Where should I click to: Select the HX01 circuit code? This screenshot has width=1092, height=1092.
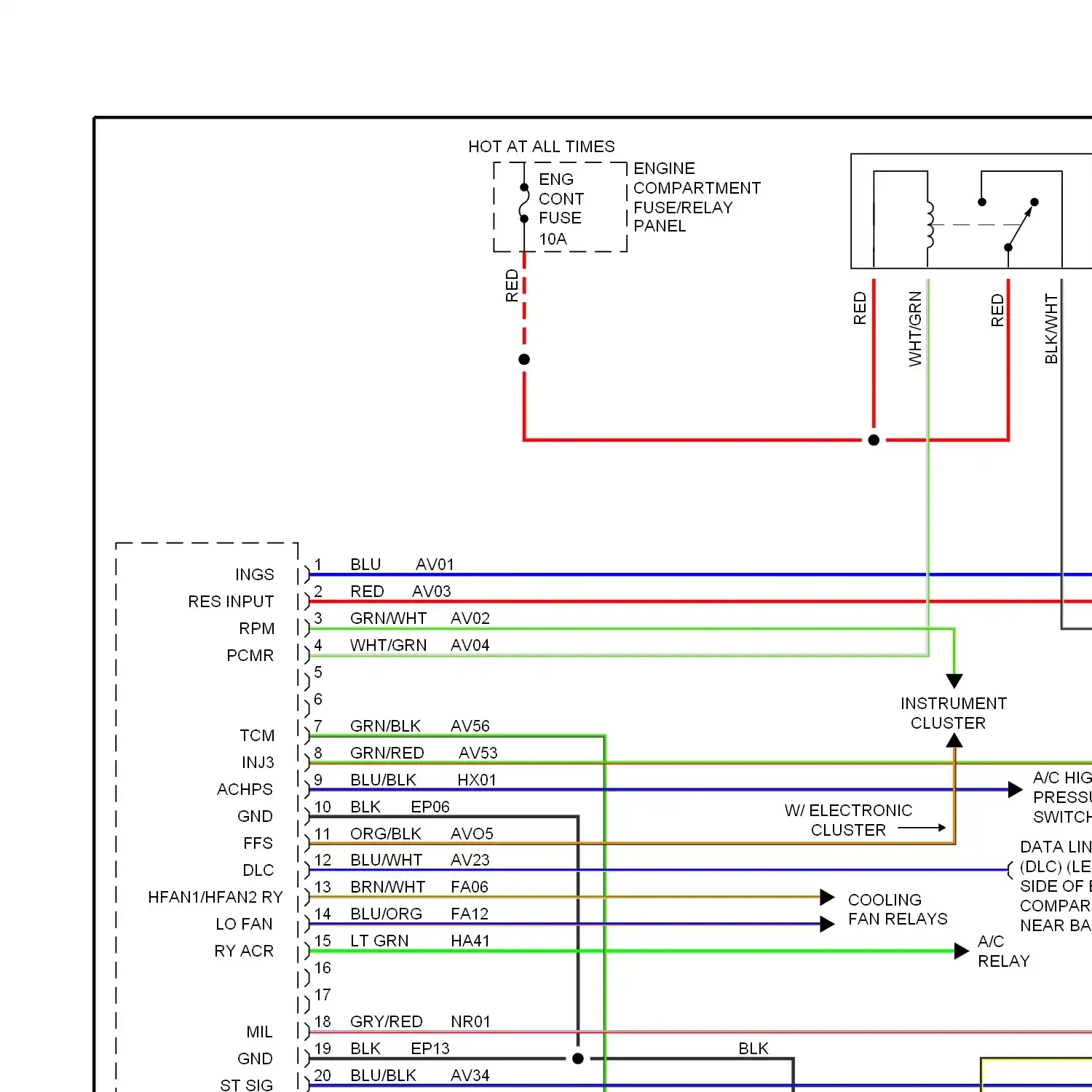pos(477,780)
